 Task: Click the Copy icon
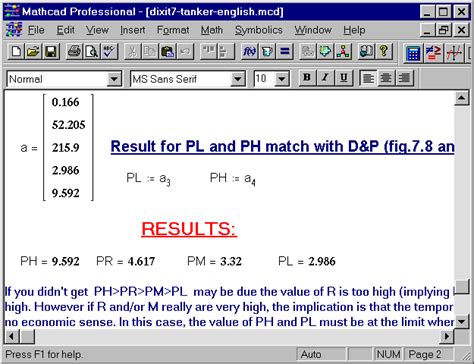(x=150, y=52)
